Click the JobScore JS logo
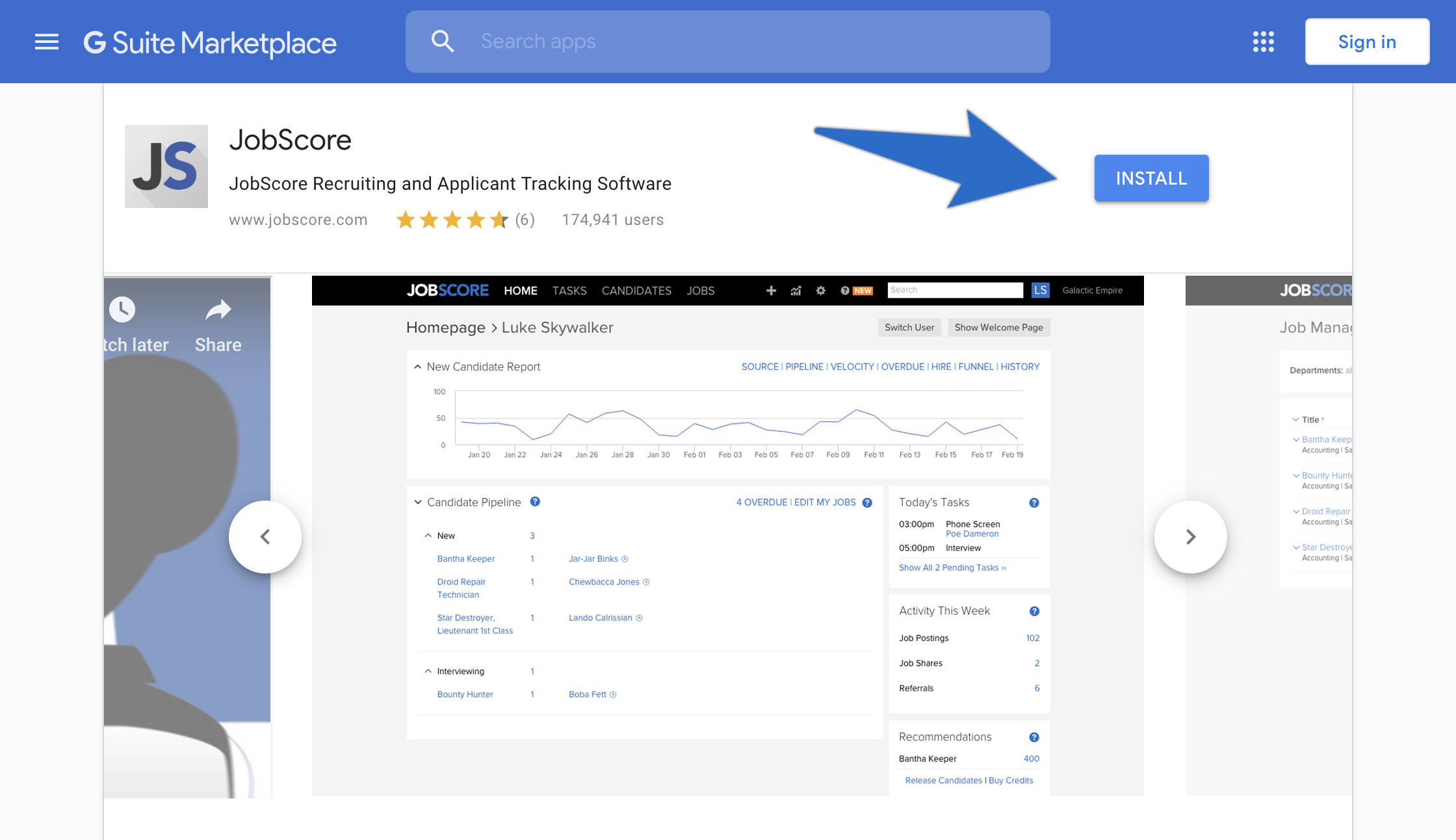This screenshot has width=1456, height=840. coord(166,166)
